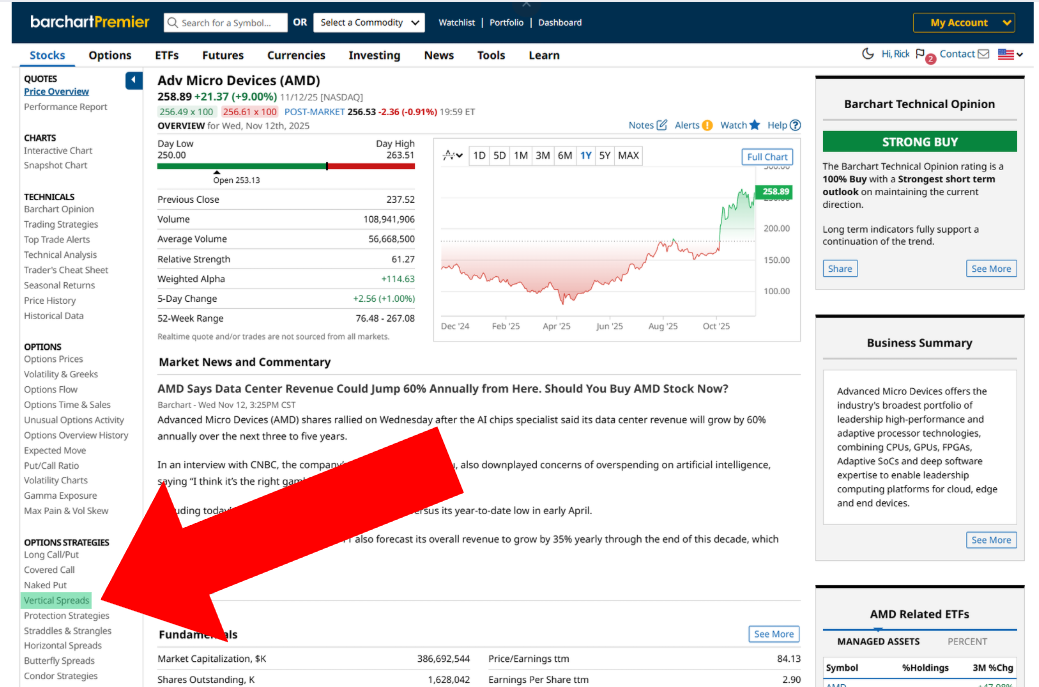Select the 1D chart period
Screen dimensions: 1039x687
point(479,156)
